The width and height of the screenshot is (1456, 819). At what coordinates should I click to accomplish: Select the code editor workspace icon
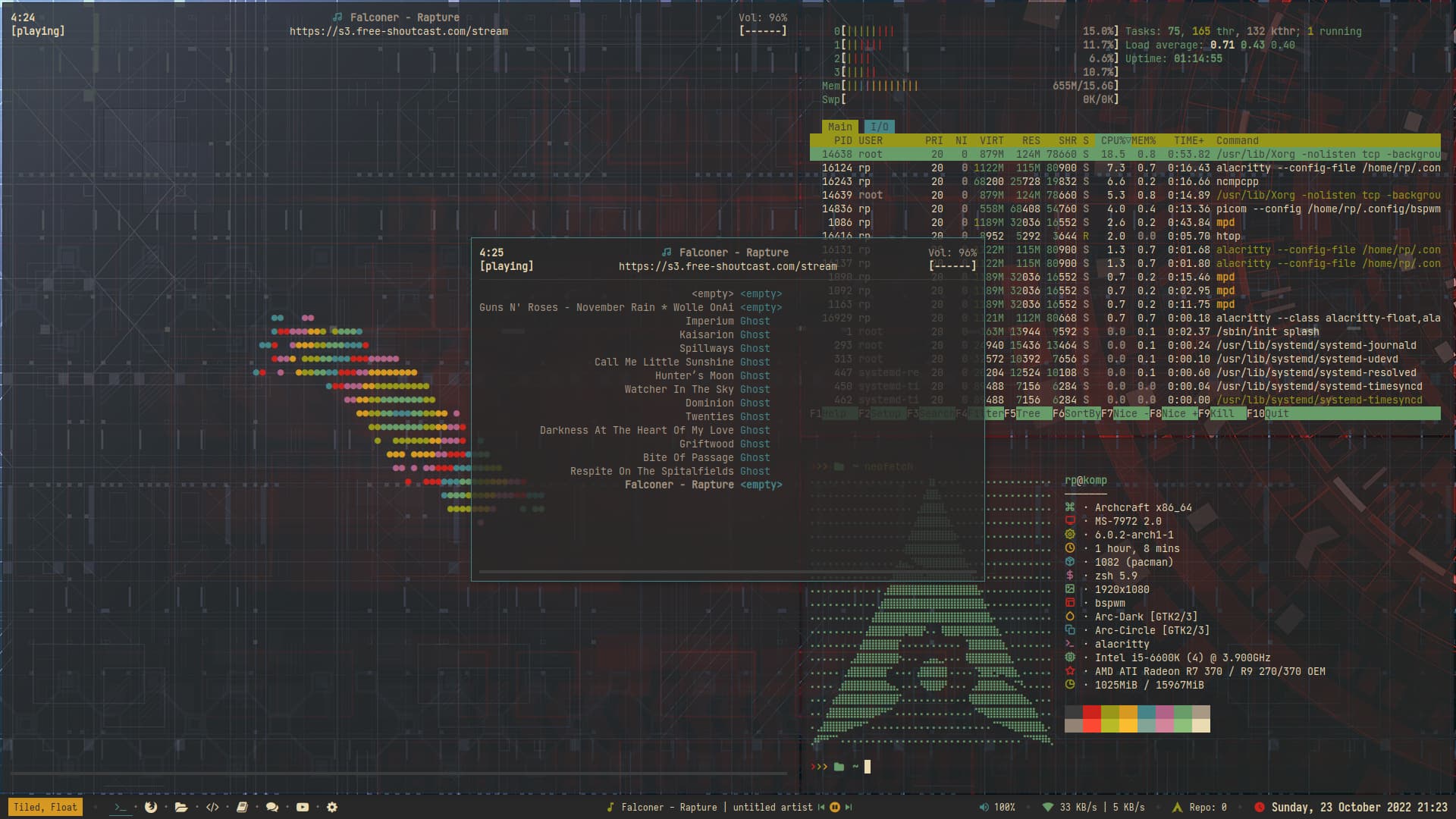pos(212,807)
